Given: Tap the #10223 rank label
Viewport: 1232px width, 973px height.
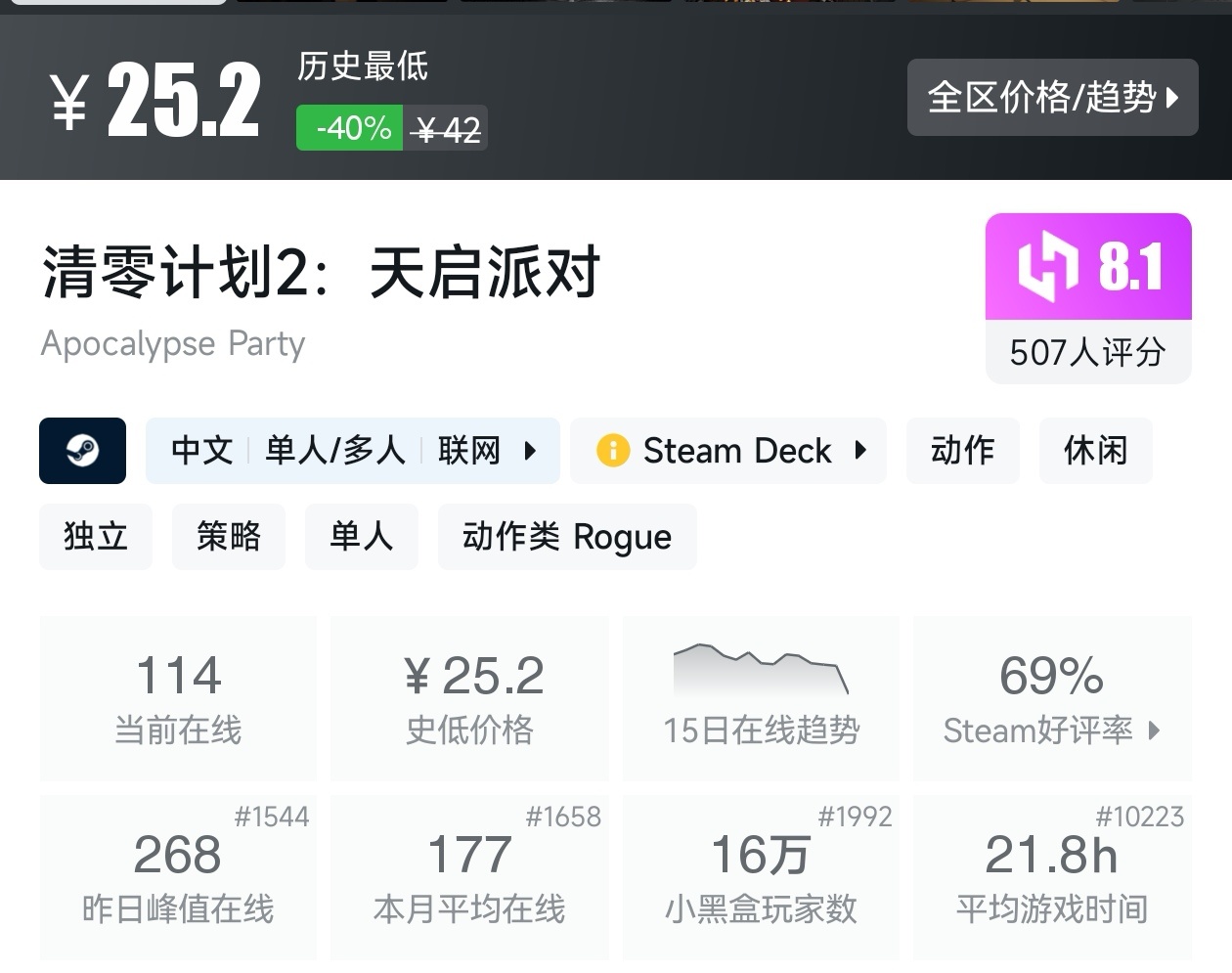Looking at the screenshot, I should coord(1140,817).
